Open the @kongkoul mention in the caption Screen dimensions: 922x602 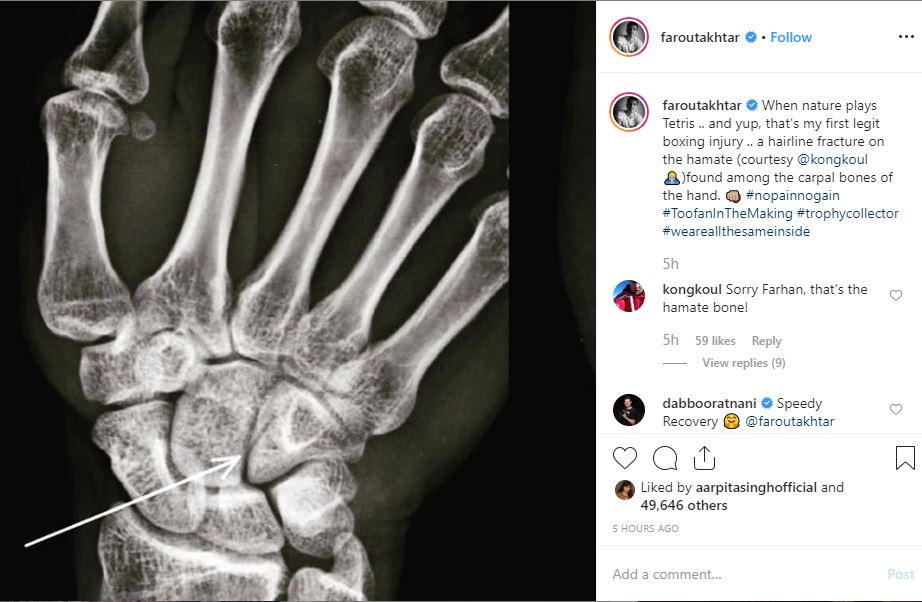pos(832,160)
